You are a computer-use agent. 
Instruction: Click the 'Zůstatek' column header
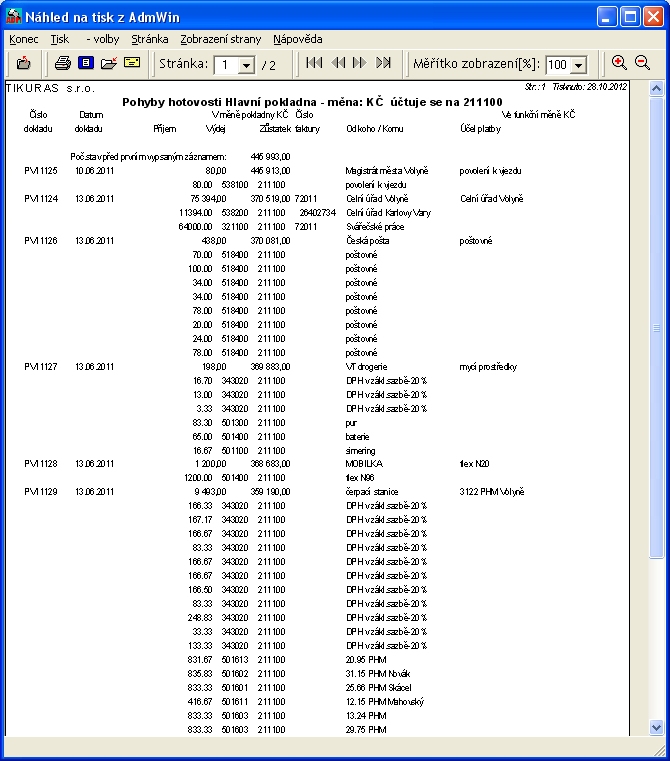click(x=275, y=129)
